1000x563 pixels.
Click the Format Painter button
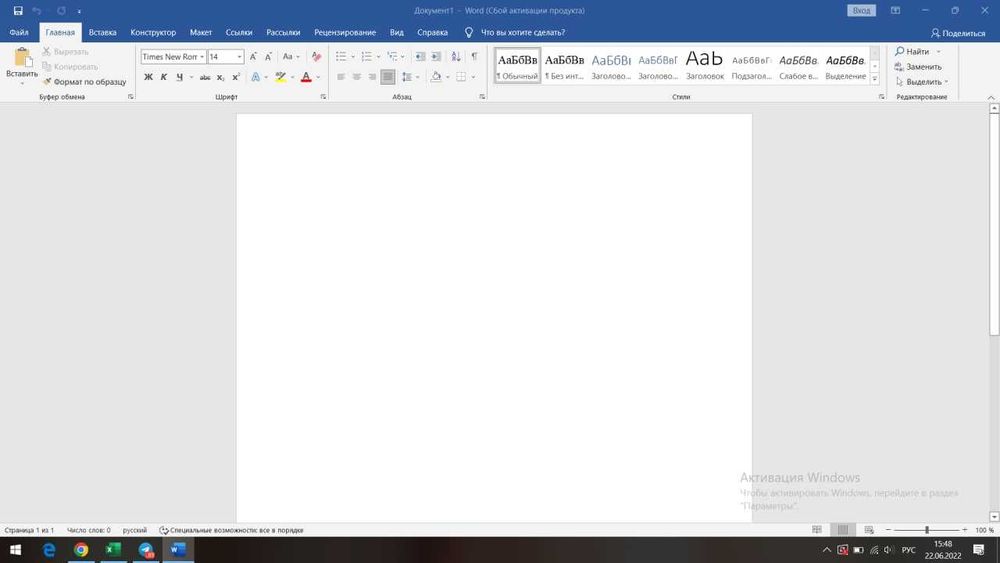84,82
